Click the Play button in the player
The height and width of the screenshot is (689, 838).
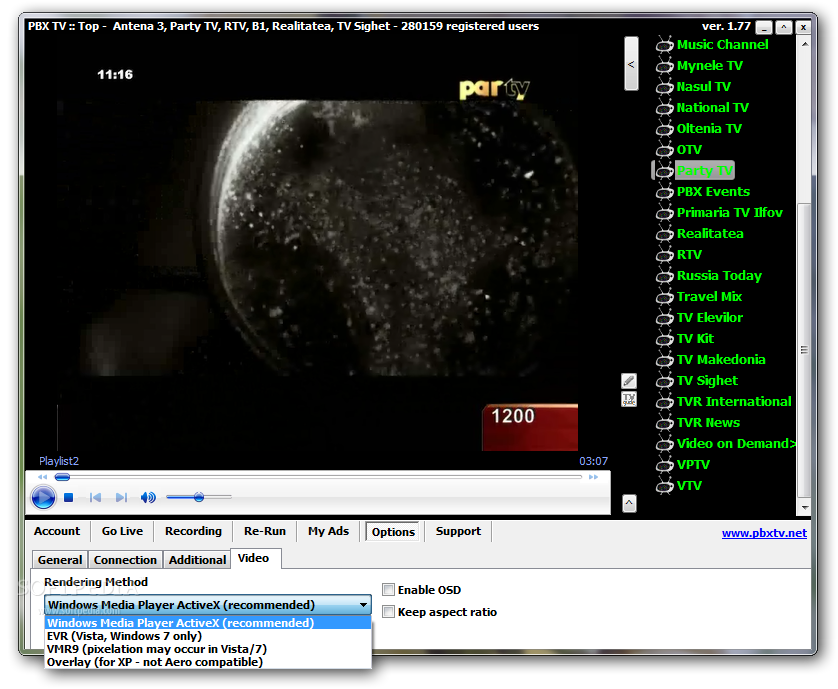click(43, 498)
